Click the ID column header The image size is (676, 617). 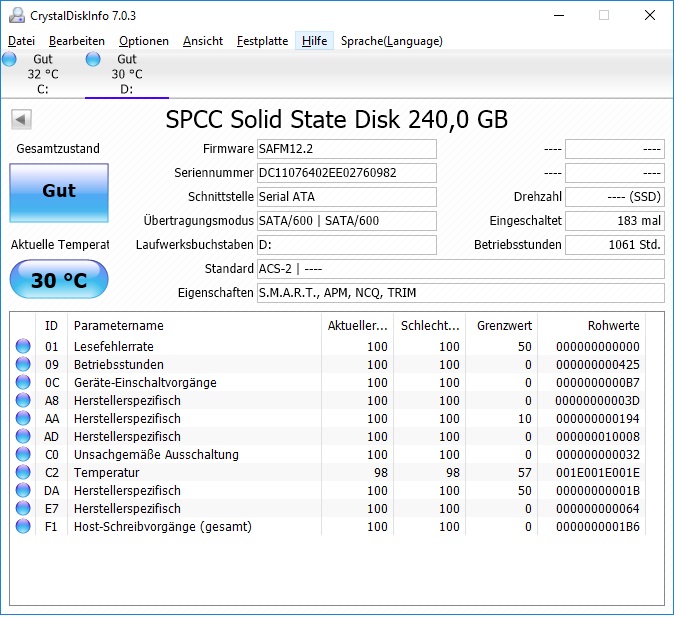51,326
